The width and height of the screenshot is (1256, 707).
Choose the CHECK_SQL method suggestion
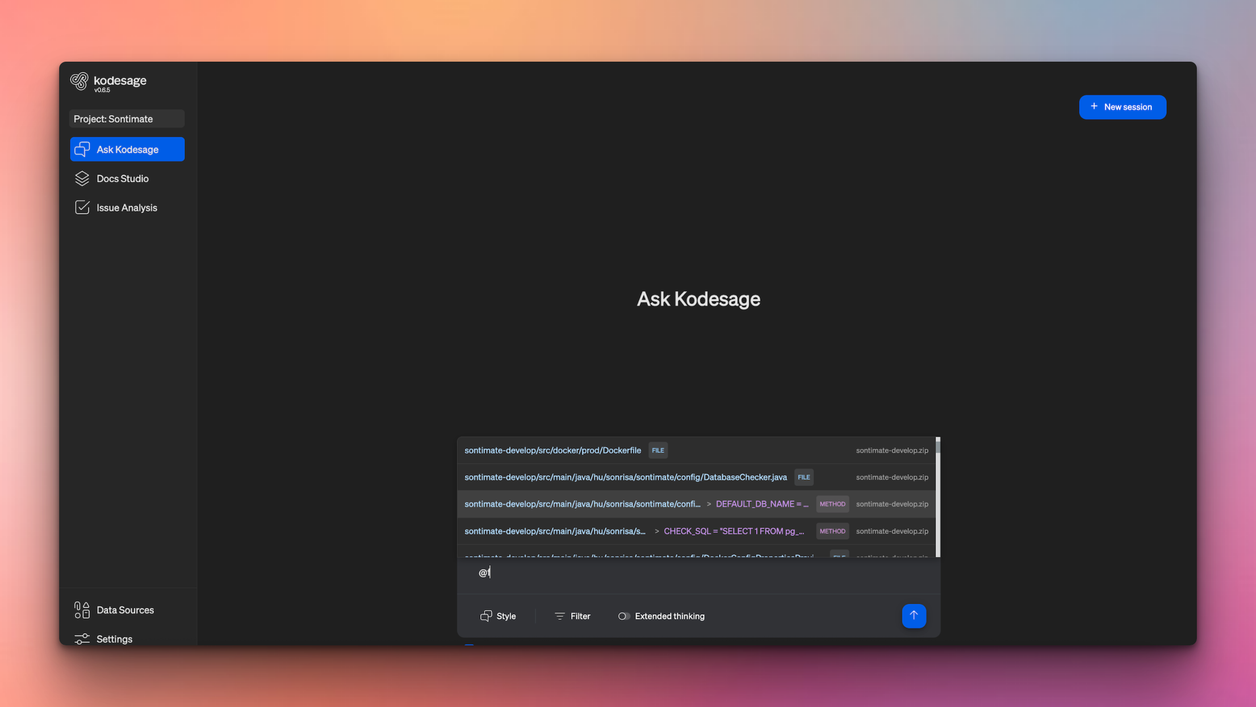[x=733, y=531]
